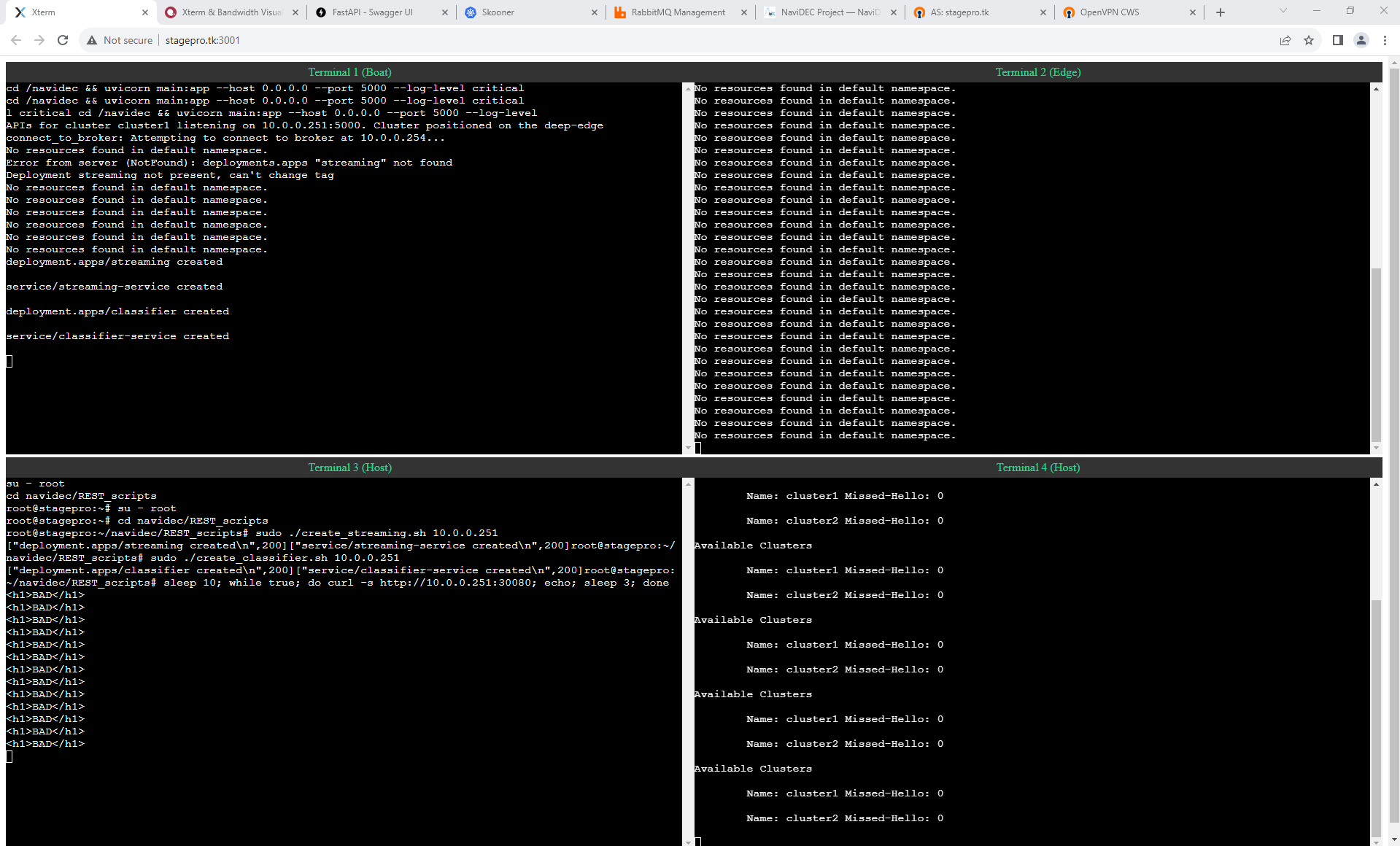This screenshot has height=846, width=1400.
Task: Bookmark this page with star icon
Action: (1309, 40)
